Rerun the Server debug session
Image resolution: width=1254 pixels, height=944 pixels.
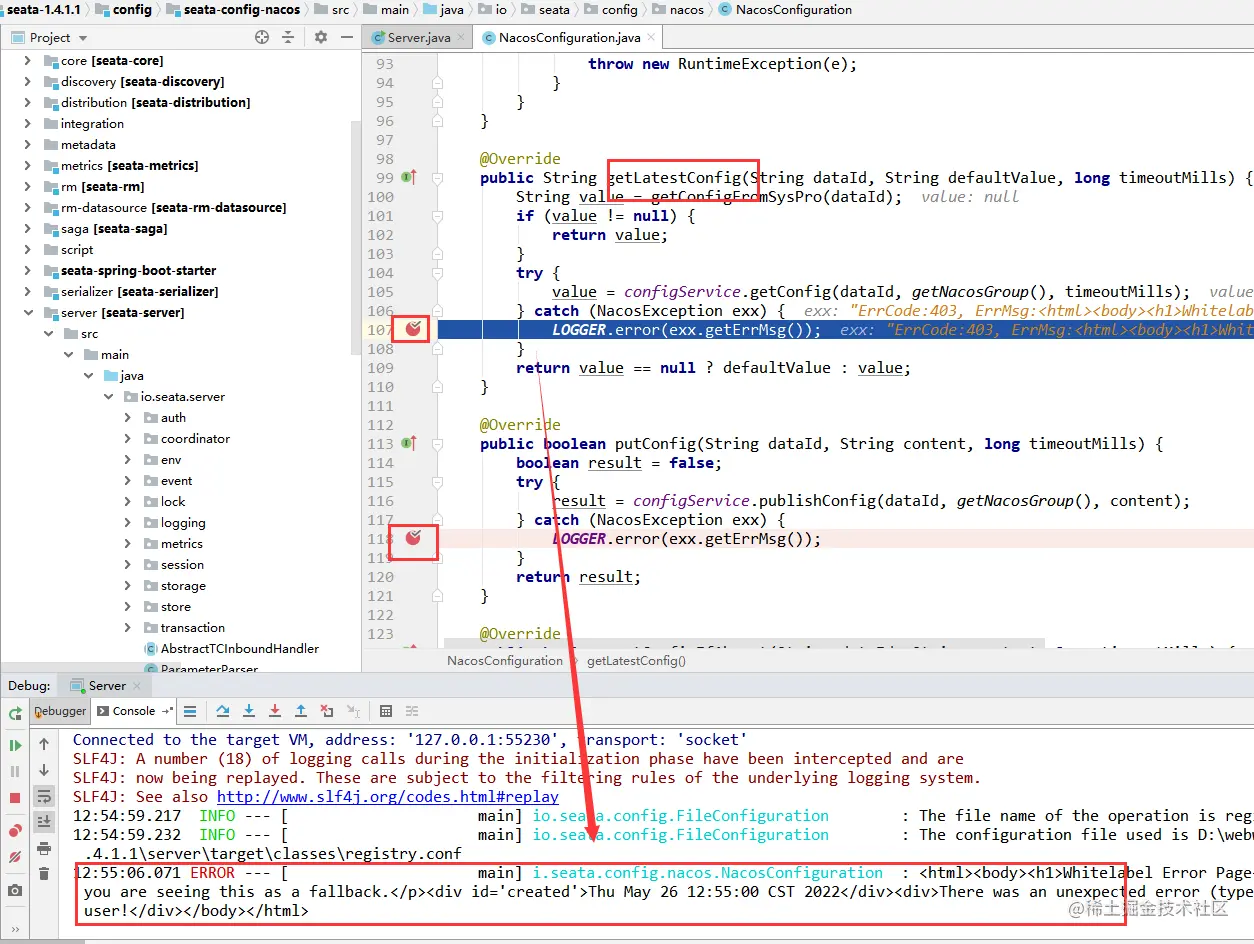[x=15, y=713]
